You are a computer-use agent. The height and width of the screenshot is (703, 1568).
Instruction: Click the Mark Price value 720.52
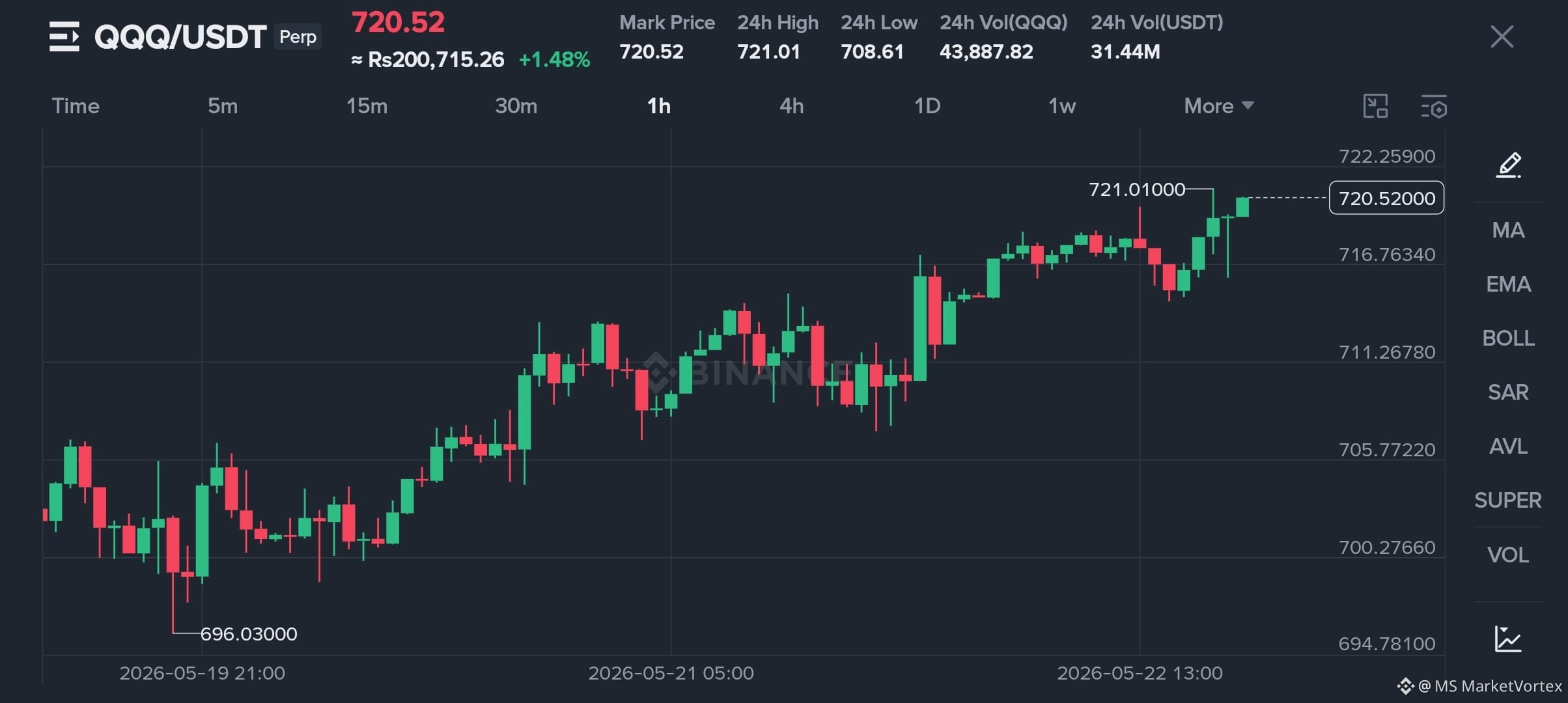point(651,51)
